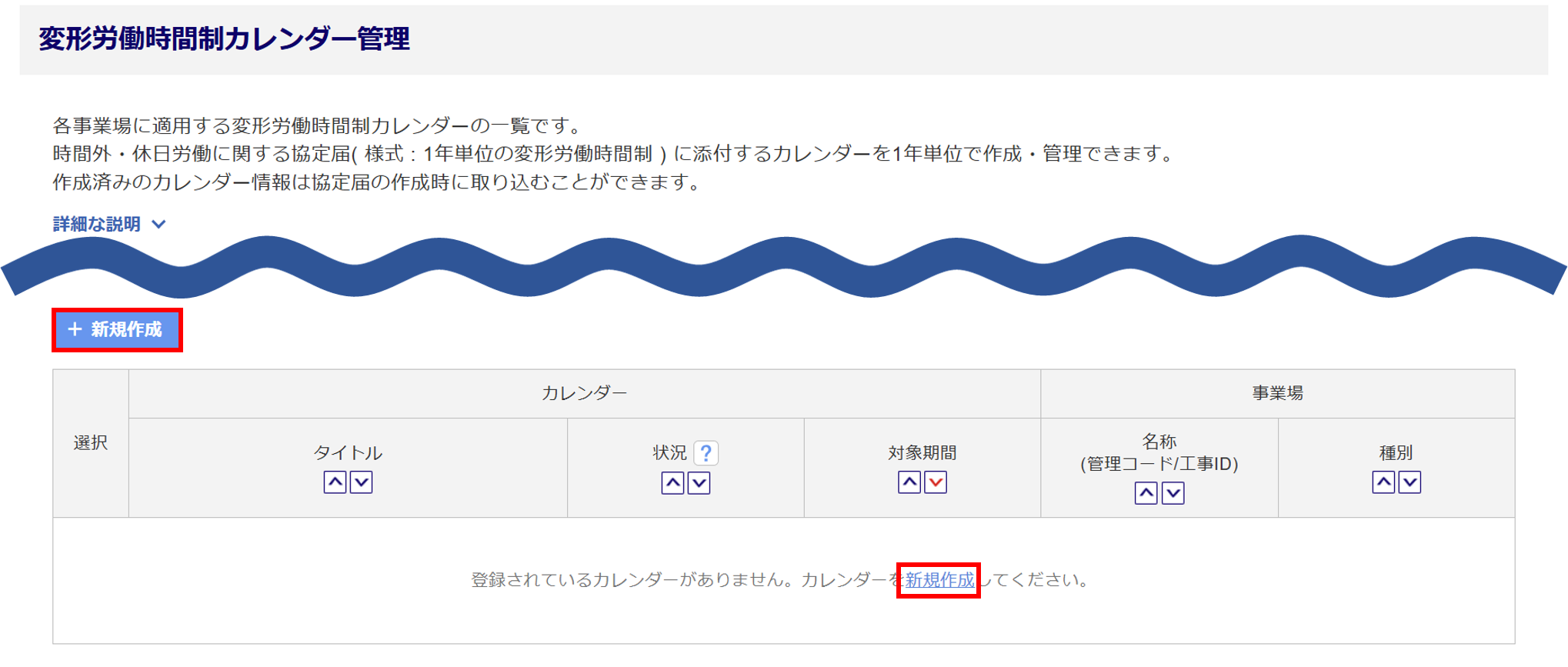Image resolution: width=1568 pixels, height=667 pixels.
Task: Sort 状況 column descending
Action: (699, 483)
